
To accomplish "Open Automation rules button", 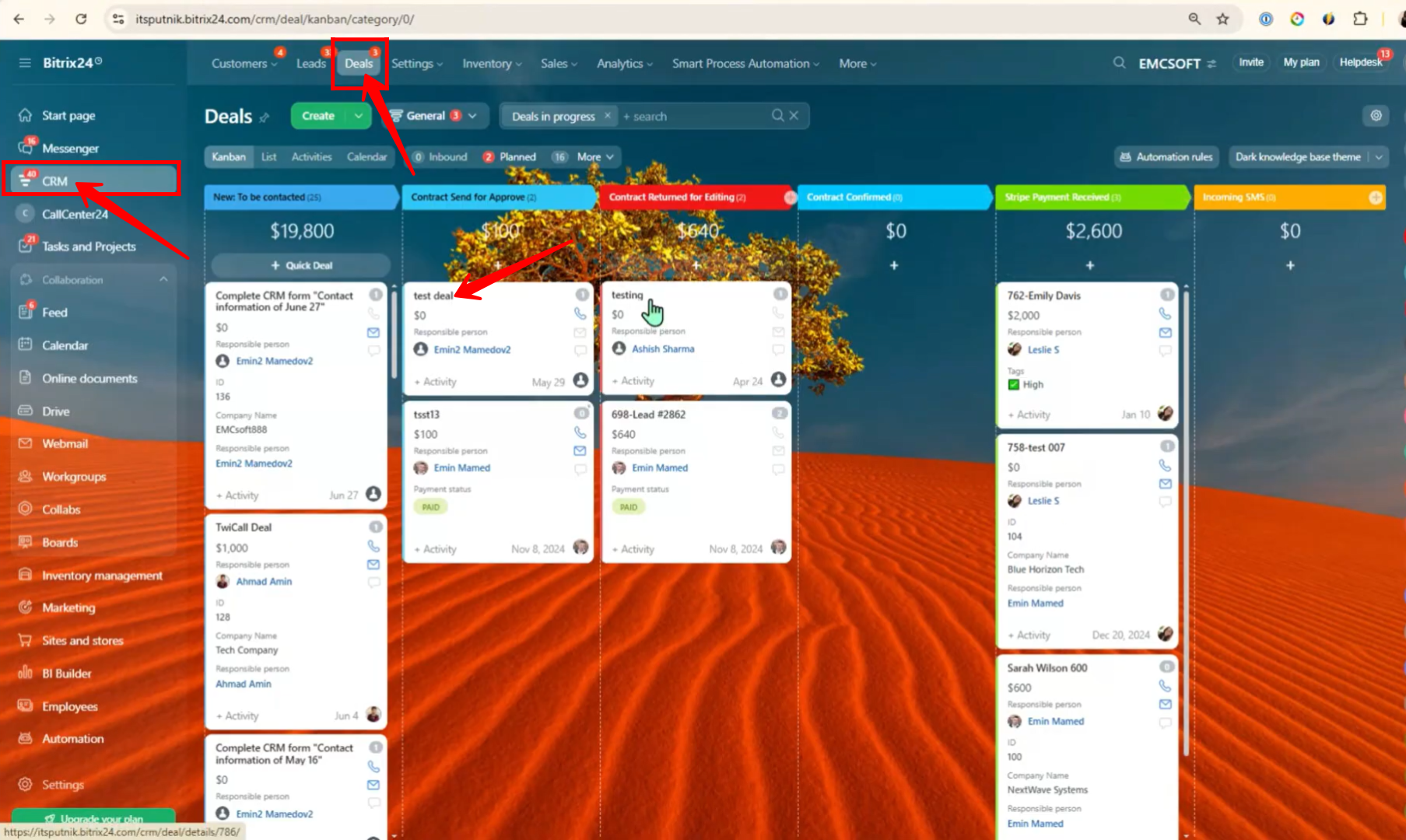I will click(1166, 157).
